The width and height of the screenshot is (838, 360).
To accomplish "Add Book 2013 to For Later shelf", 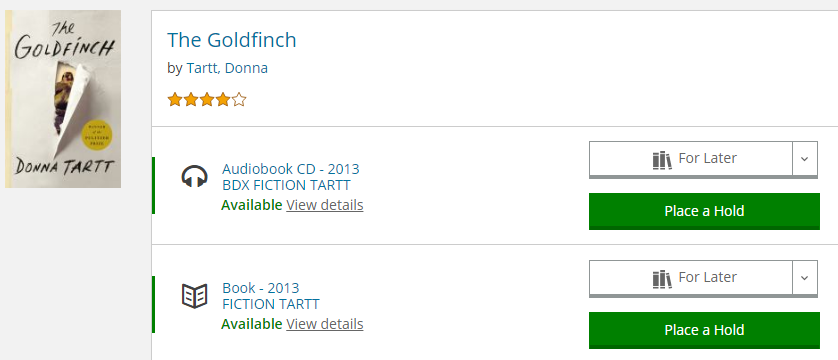I will tap(690, 278).
